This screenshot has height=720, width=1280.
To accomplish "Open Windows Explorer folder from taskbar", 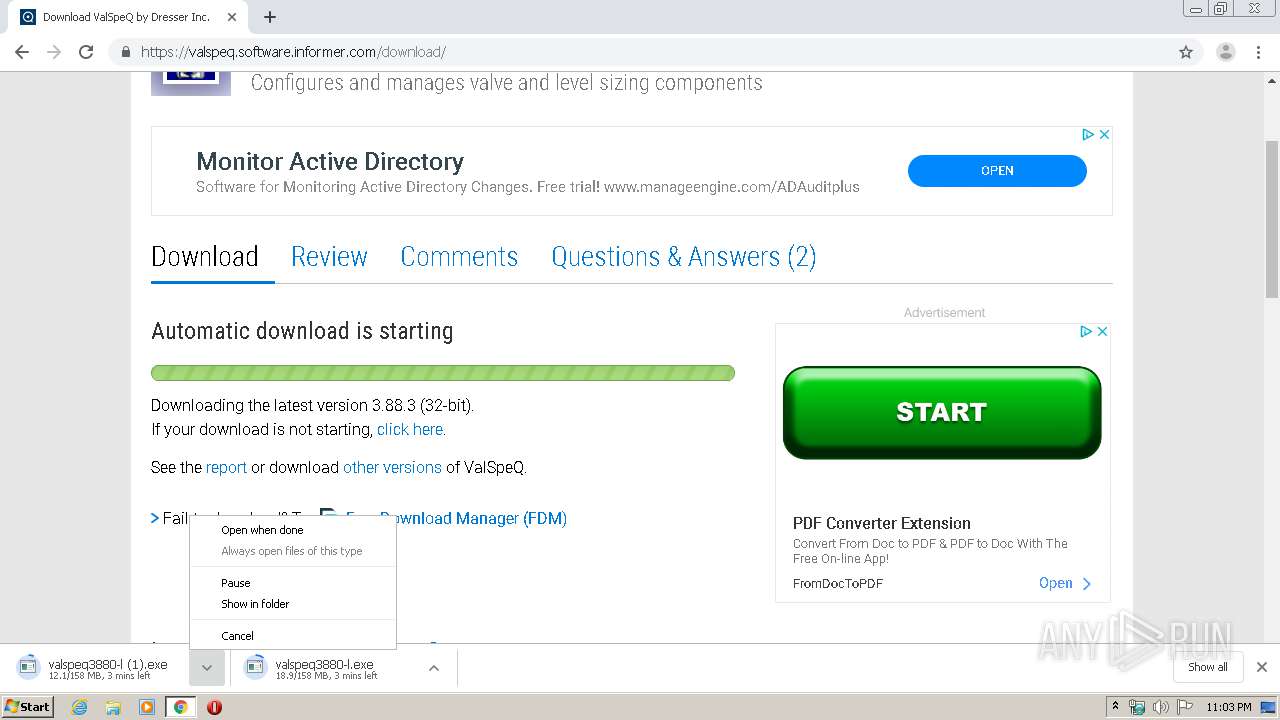I will tap(113, 707).
